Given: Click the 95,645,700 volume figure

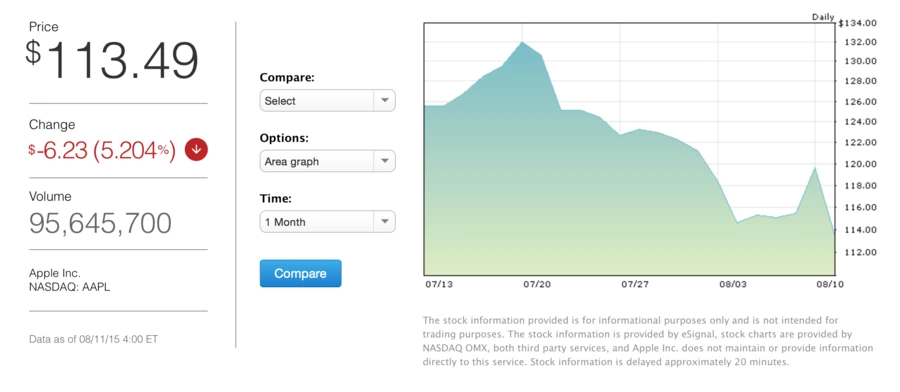Looking at the screenshot, I should pos(100,223).
